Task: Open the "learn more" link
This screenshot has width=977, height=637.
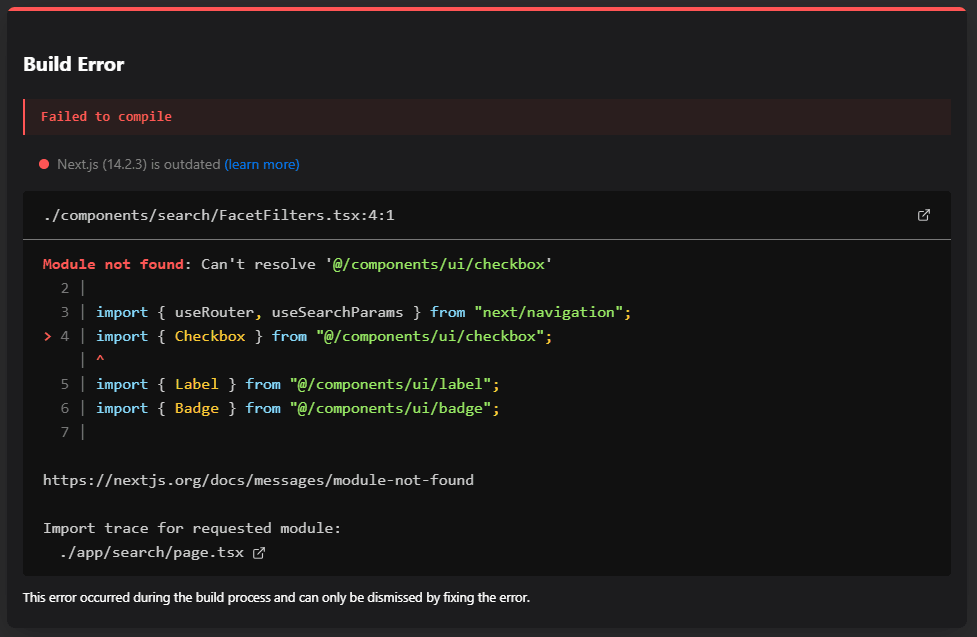Action: point(262,164)
